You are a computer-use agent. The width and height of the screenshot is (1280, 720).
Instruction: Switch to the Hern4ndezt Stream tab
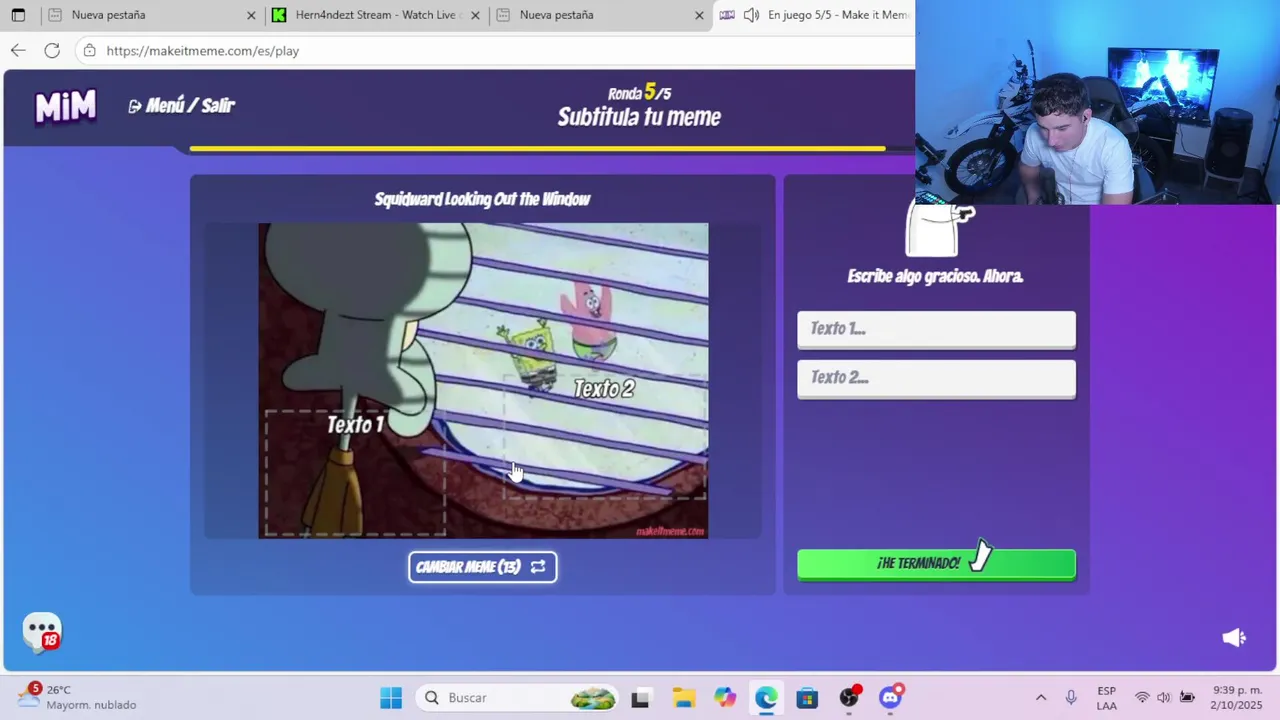tap(375, 15)
